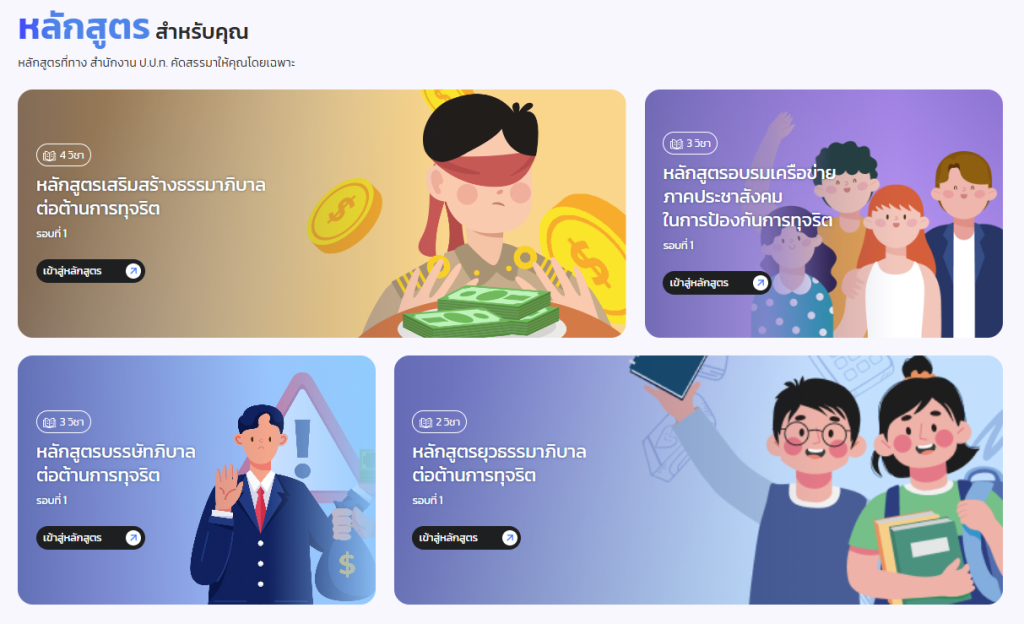Image resolution: width=1024 pixels, height=624 pixels.
Task: Select title หลักสูตรอบรมเครือข่ายภาคประชาสังคม
Action: click(749, 196)
